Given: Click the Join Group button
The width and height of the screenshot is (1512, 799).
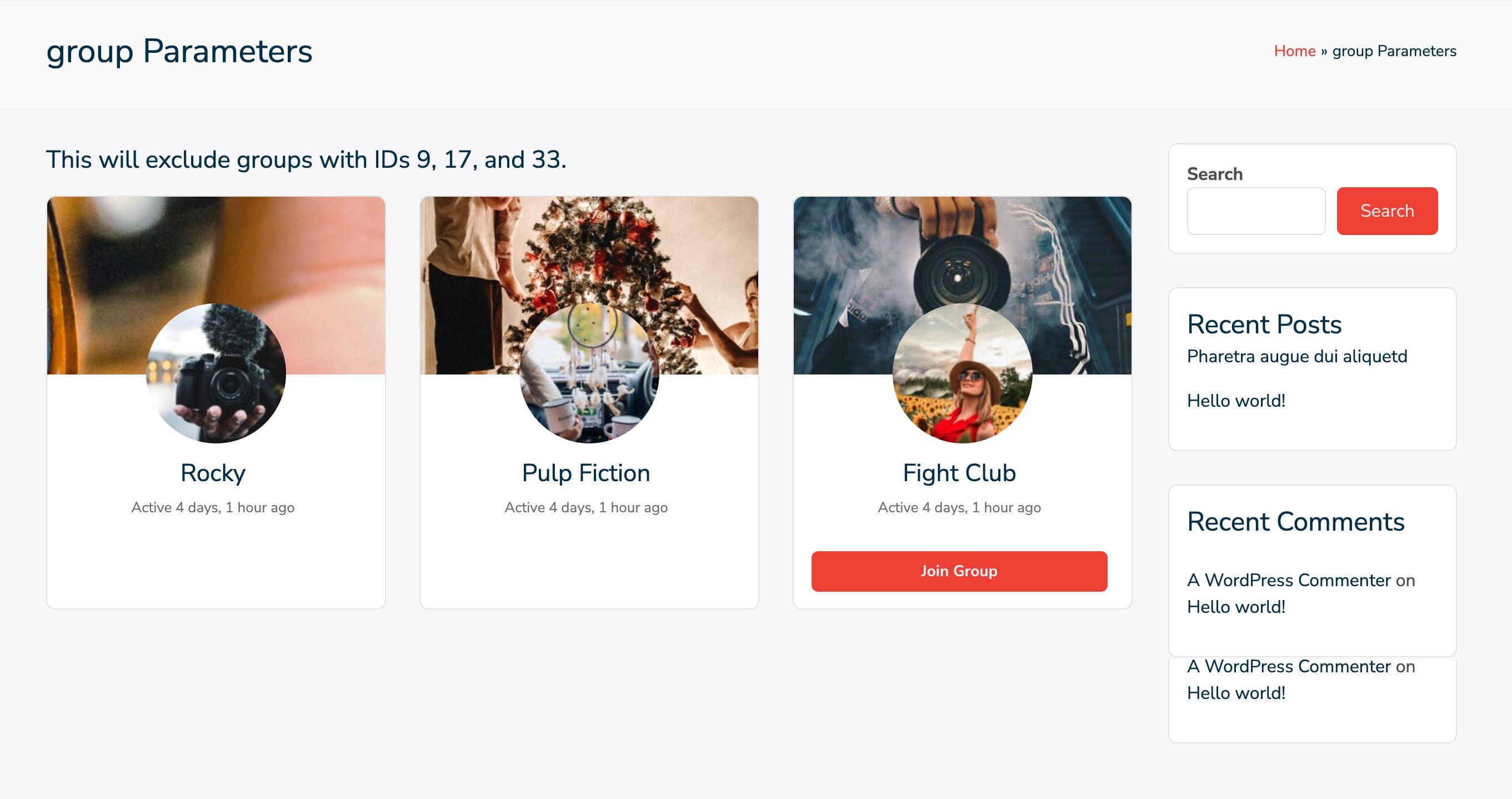Looking at the screenshot, I should 959,571.
